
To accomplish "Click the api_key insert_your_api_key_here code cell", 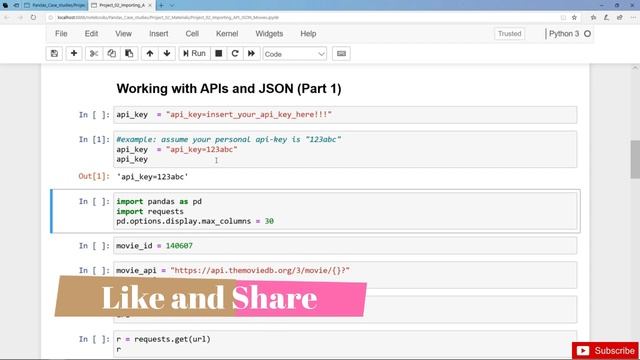I will point(345,115).
